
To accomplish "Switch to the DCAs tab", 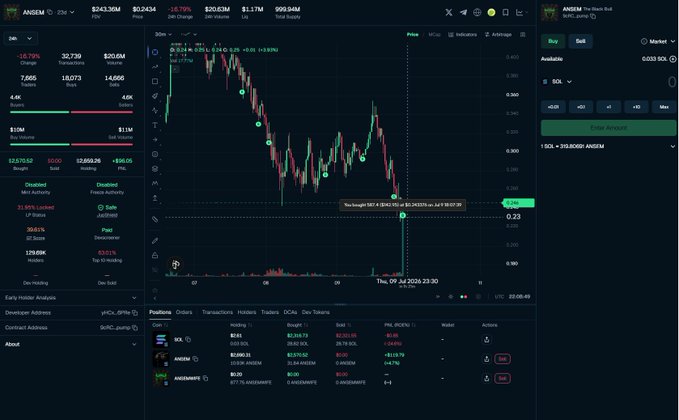I will pyautogui.click(x=290, y=312).
